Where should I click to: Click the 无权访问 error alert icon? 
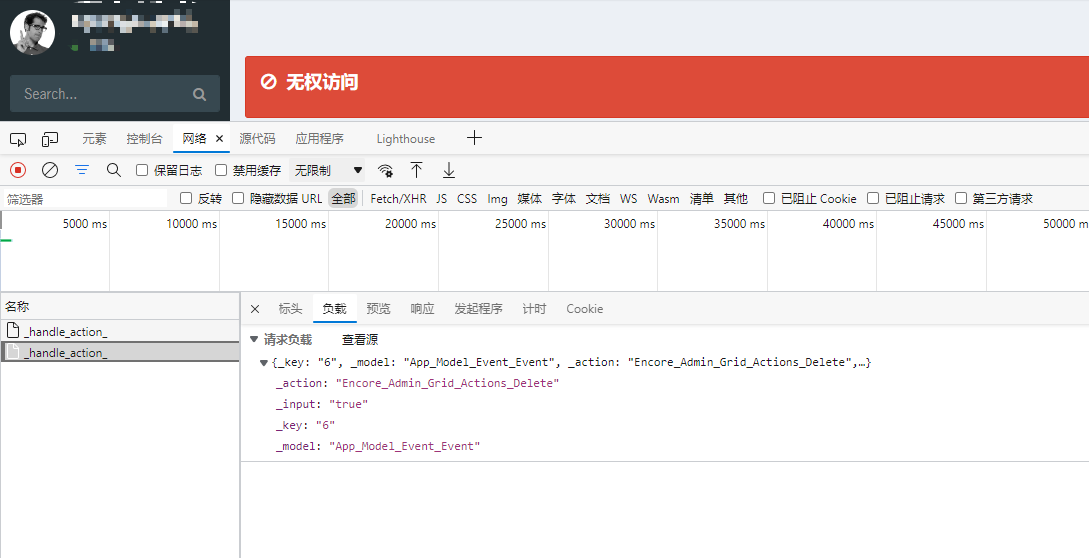click(268, 82)
